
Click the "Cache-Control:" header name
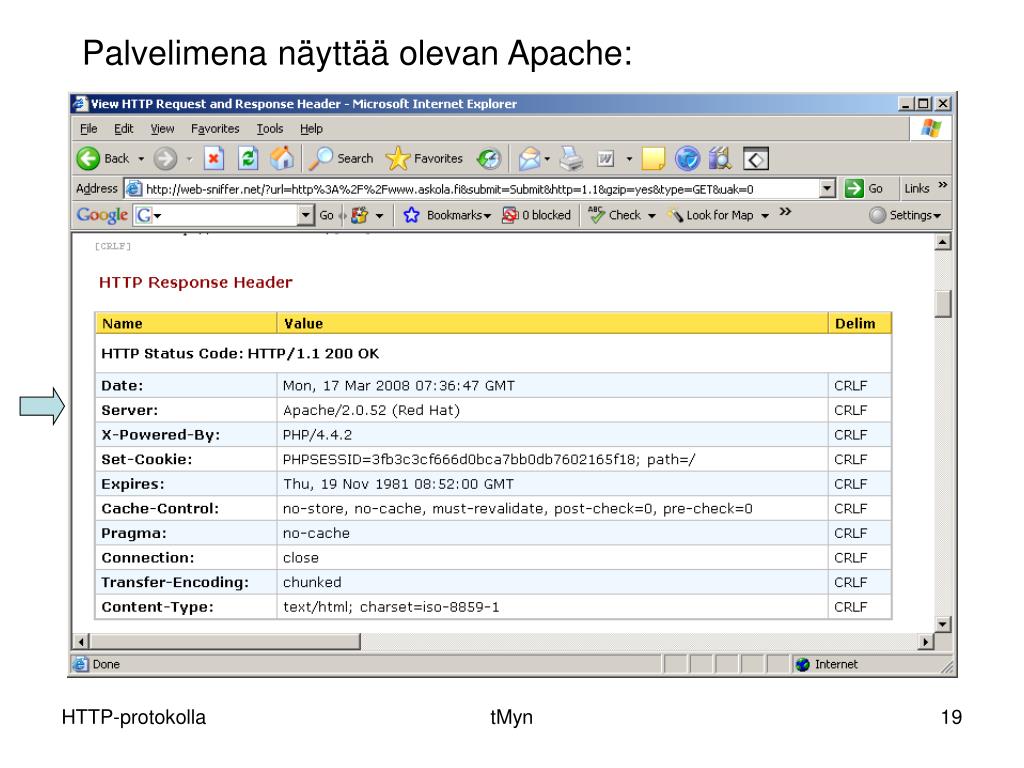[x=160, y=509]
